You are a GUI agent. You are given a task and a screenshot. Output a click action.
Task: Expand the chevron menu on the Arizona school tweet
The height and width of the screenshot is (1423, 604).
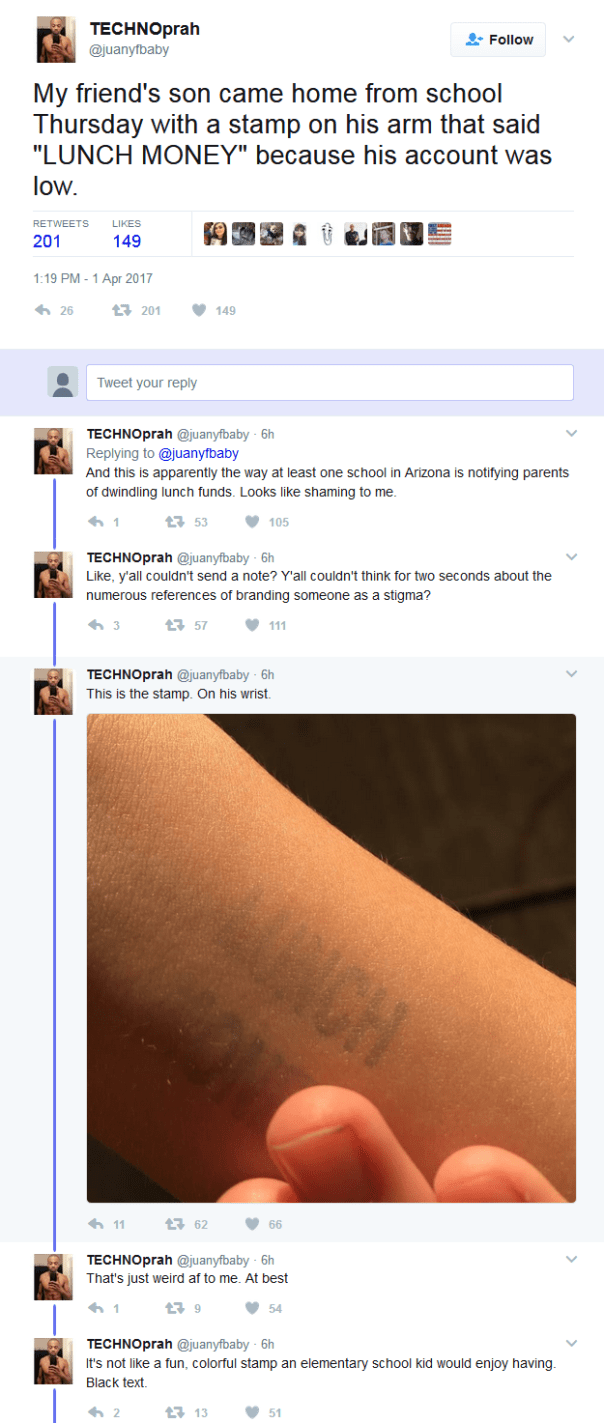pyautogui.click(x=571, y=434)
